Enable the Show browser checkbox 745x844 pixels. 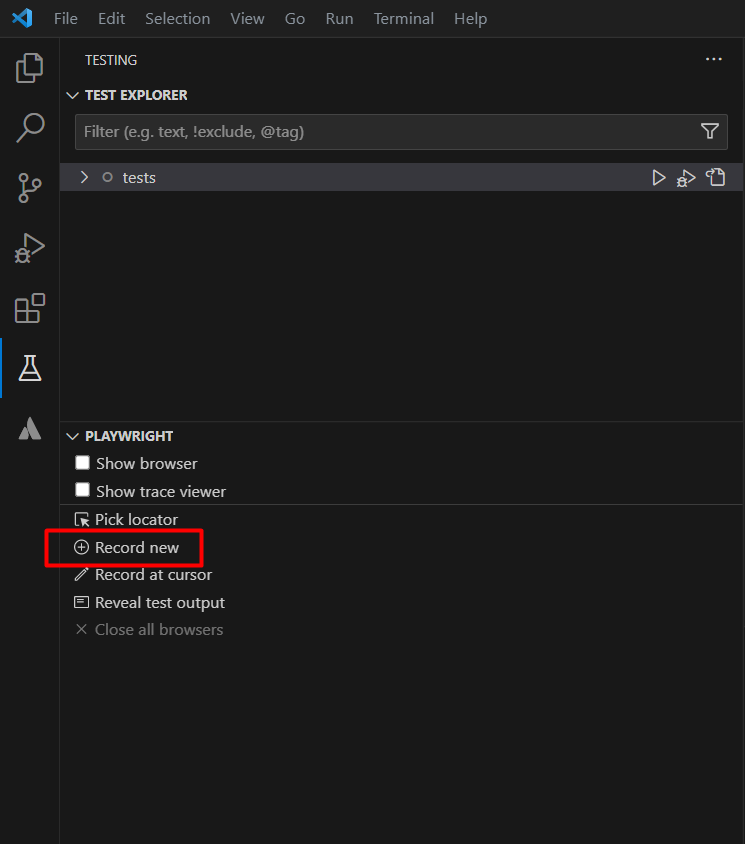pos(82,463)
